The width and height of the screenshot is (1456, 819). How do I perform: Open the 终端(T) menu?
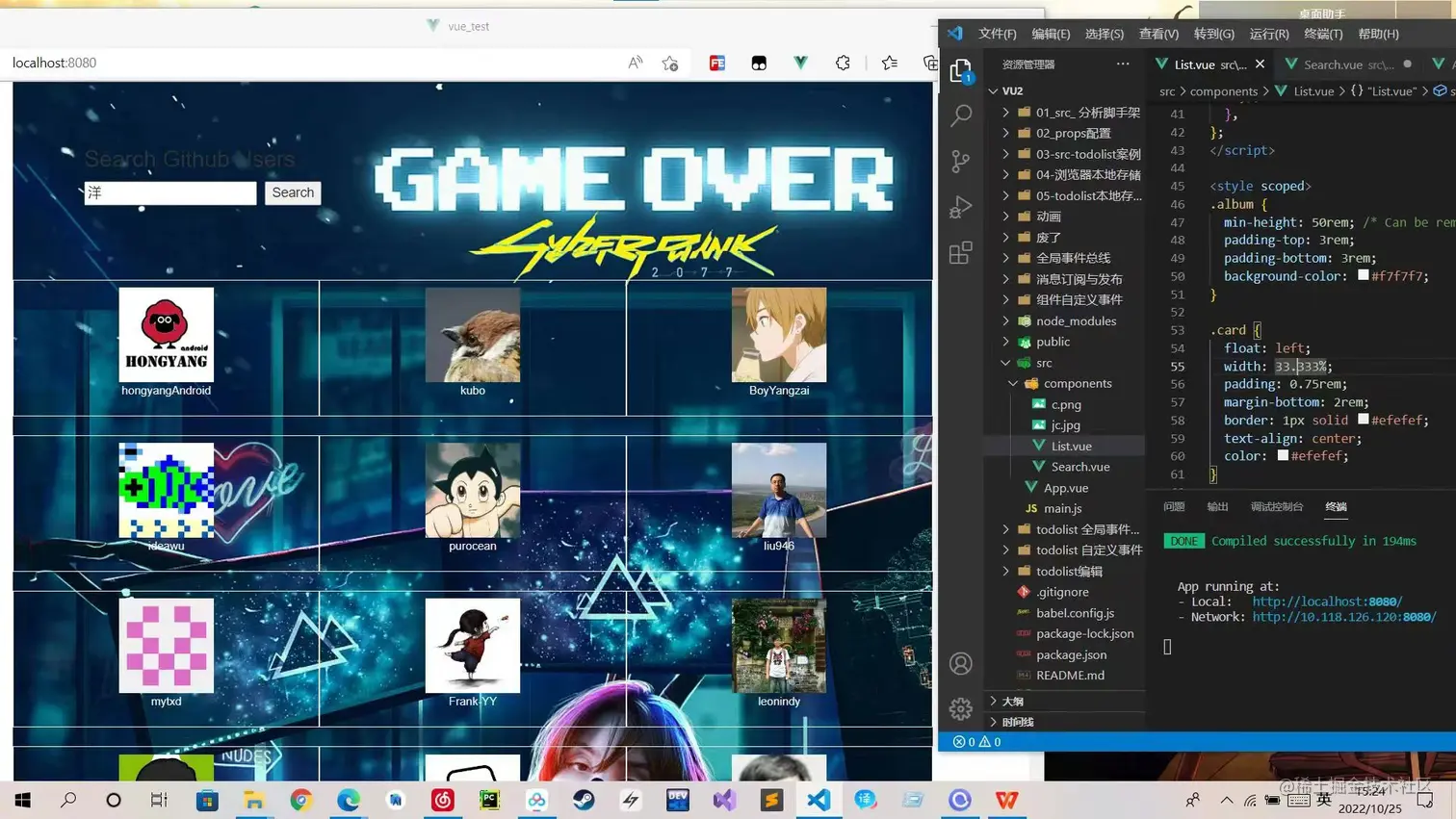click(1323, 34)
